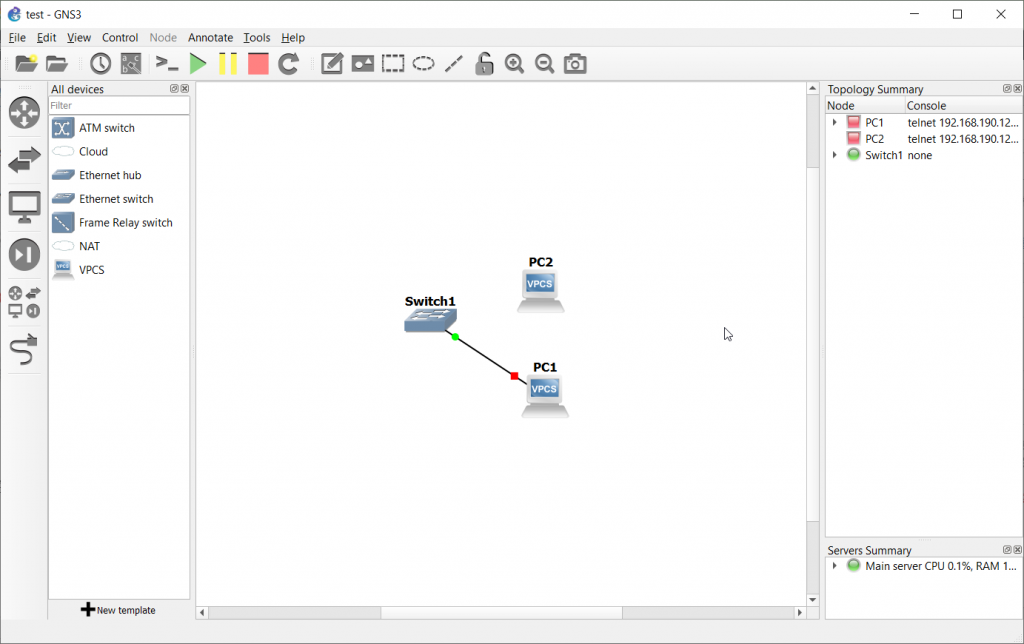Close the Servers Summary panel
1024x644 pixels.
coord(1017,550)
